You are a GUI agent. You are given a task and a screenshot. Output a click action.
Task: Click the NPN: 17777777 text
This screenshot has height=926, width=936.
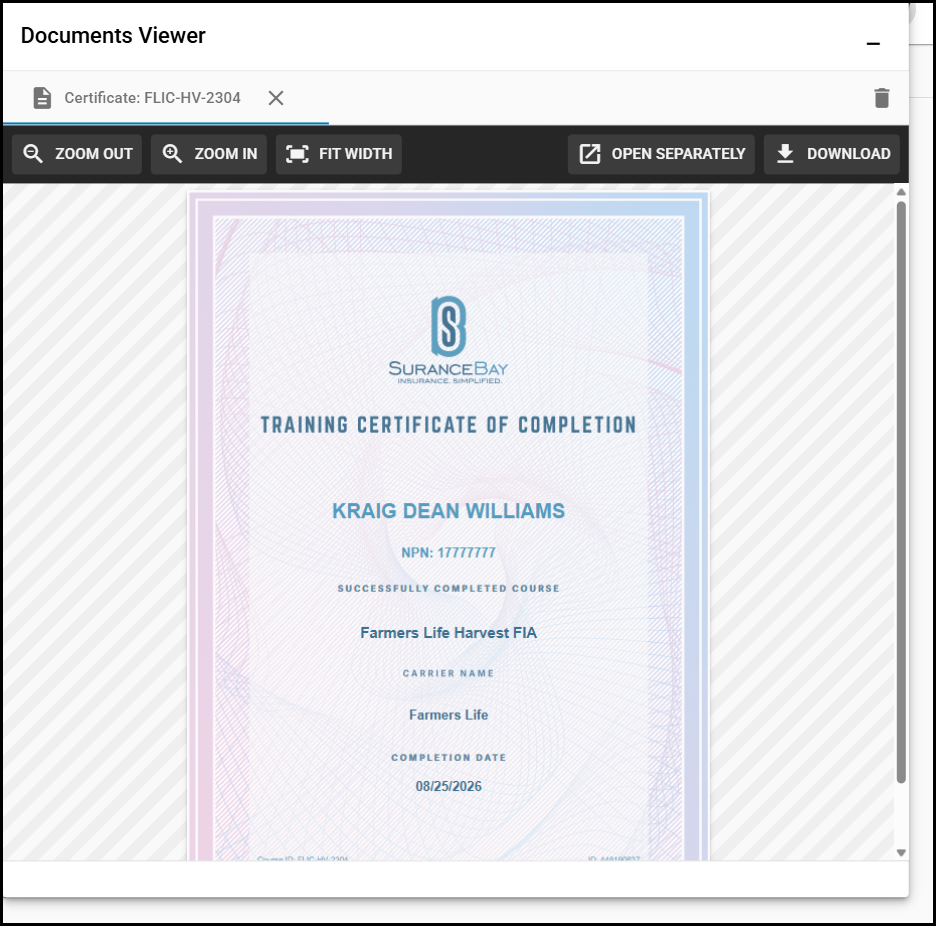448,553
